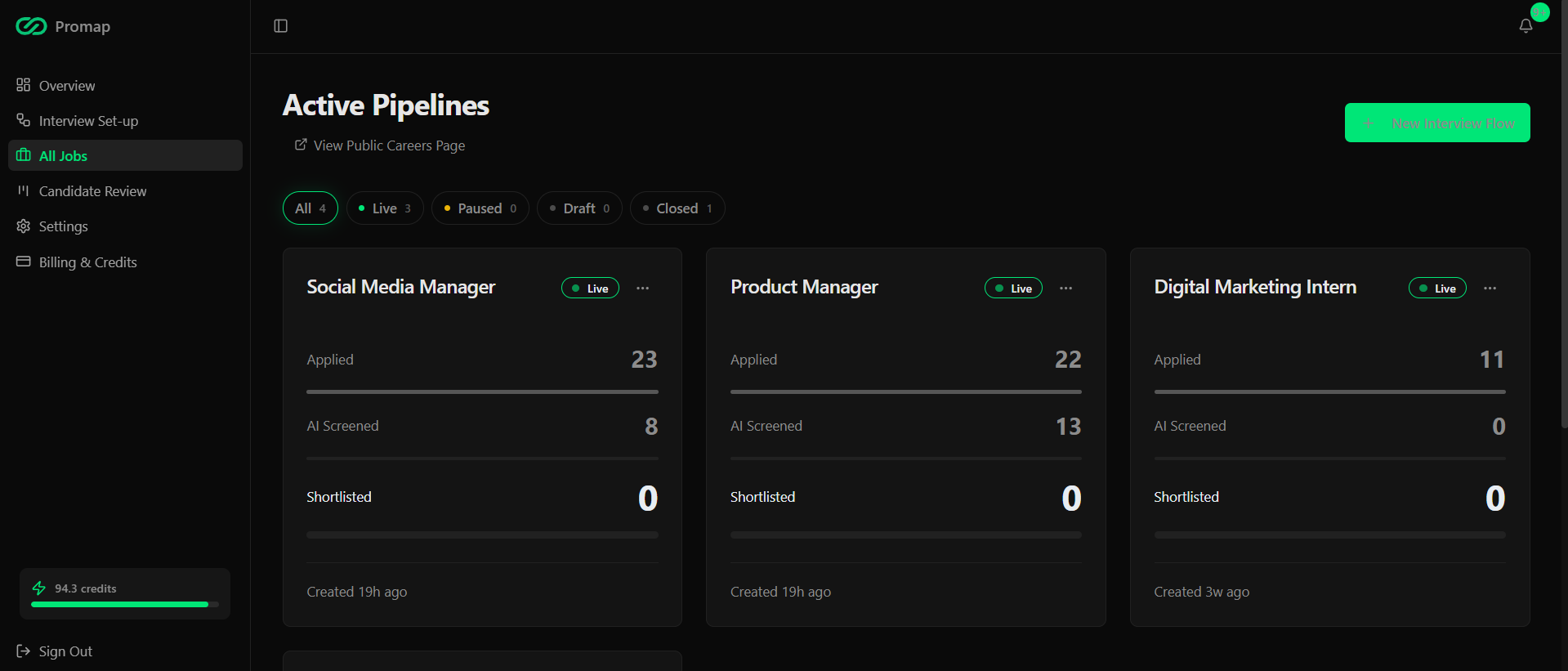Open Interview Set-up section

pyautogui.click(x=125, y=120)
